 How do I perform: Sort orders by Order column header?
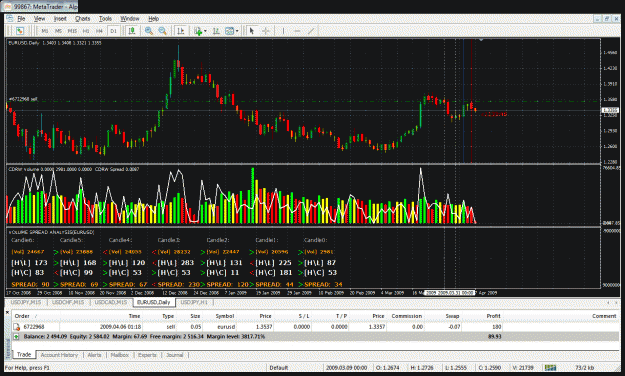(x=22, y=316)
